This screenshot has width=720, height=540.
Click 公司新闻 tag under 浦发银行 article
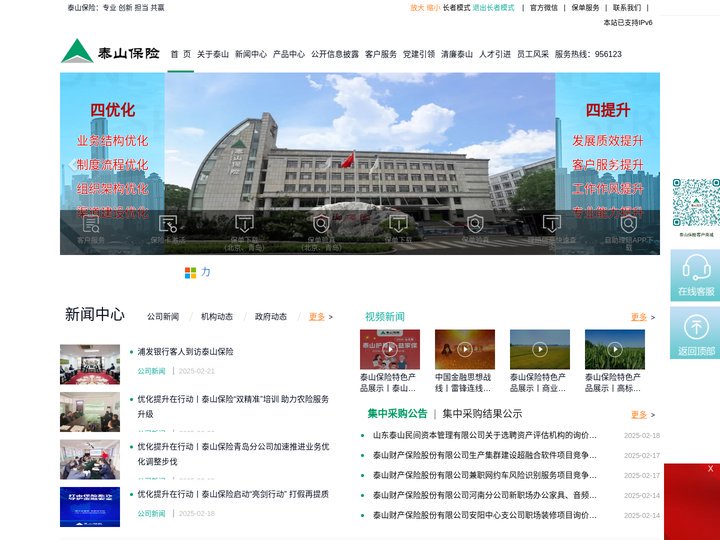pyautogui.click(x=151, y=371)
